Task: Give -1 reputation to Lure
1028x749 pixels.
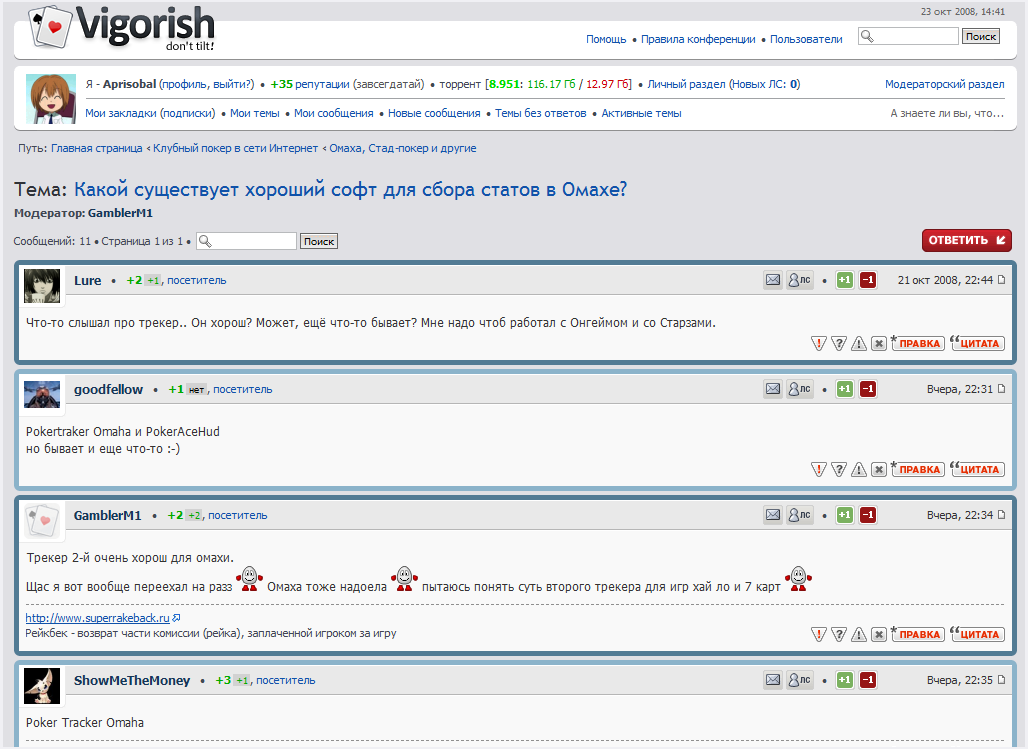Action: coord(868,280)
